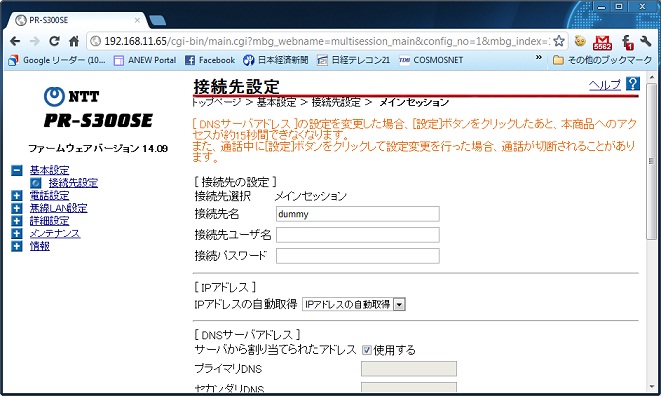The image size is (661, 396).
Task: Click the 接続パスワード input field
Action: (x=358, y=256)
